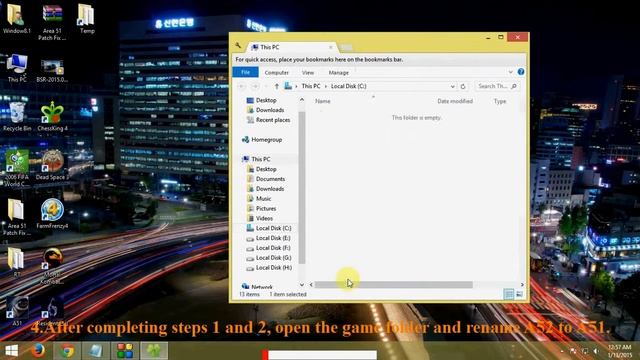Select the Area 51 Patch Fix folder icon
The image size is (640, 360).
(16, 217)
